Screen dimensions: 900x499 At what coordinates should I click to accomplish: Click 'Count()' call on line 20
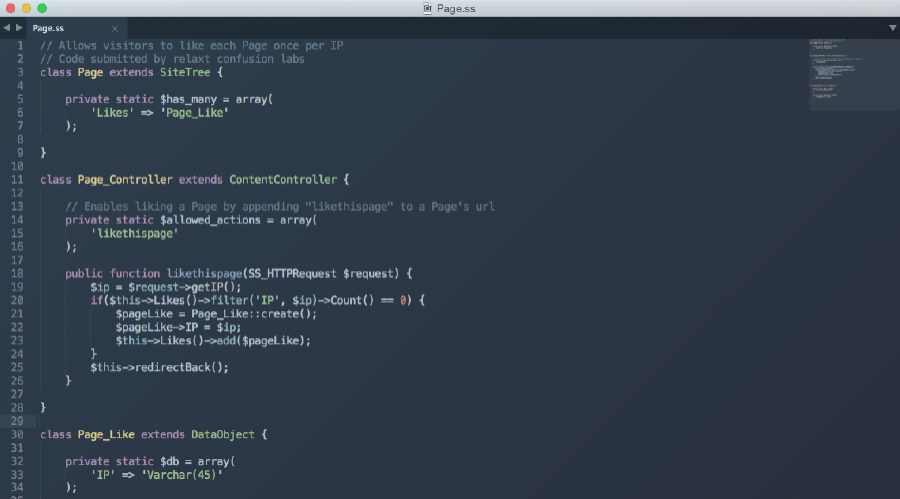352,300
